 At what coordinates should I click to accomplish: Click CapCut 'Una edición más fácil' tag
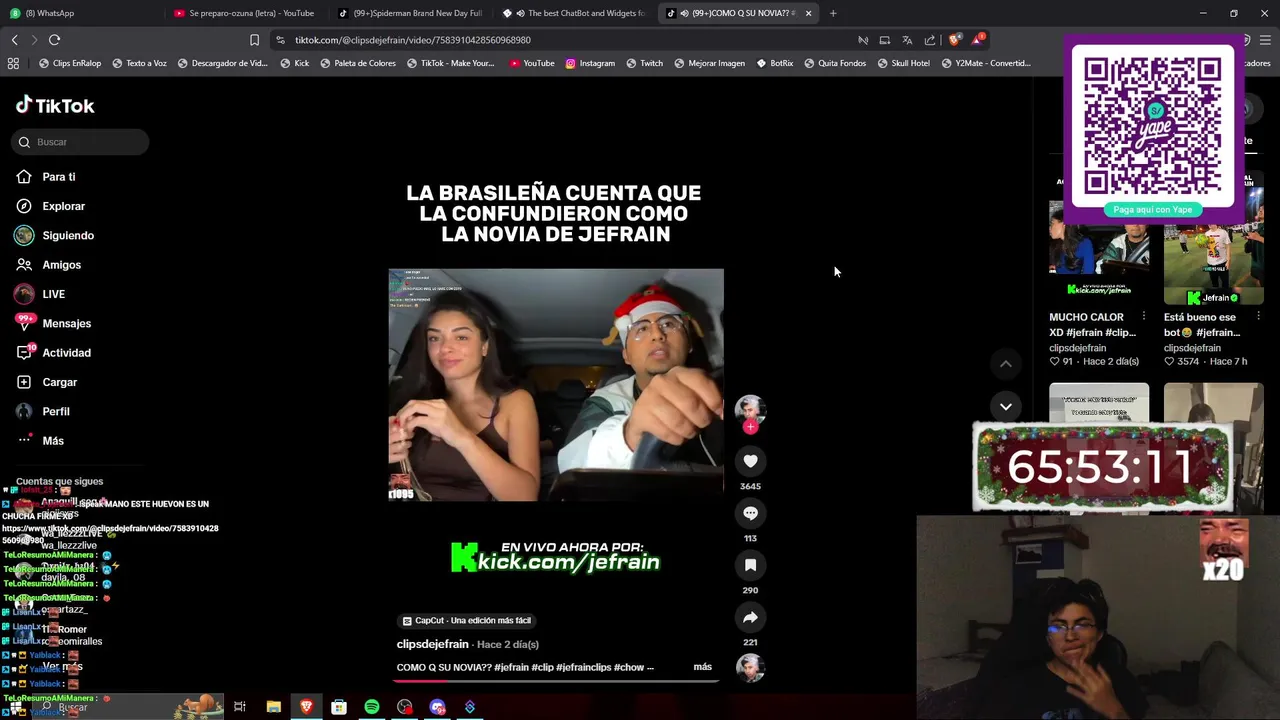tap(466, 620)
